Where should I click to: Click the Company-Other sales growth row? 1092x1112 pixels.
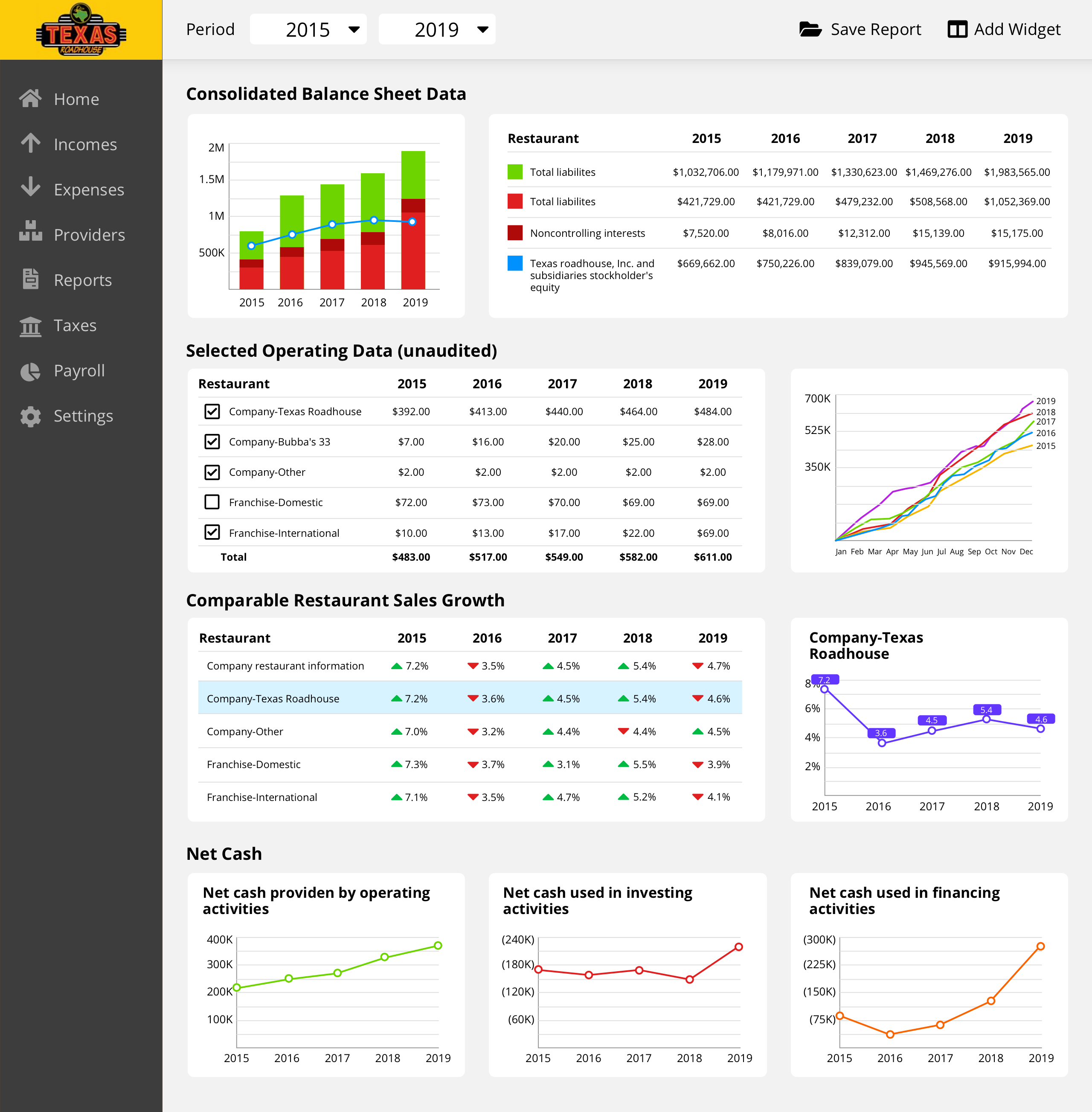[470, 731]
